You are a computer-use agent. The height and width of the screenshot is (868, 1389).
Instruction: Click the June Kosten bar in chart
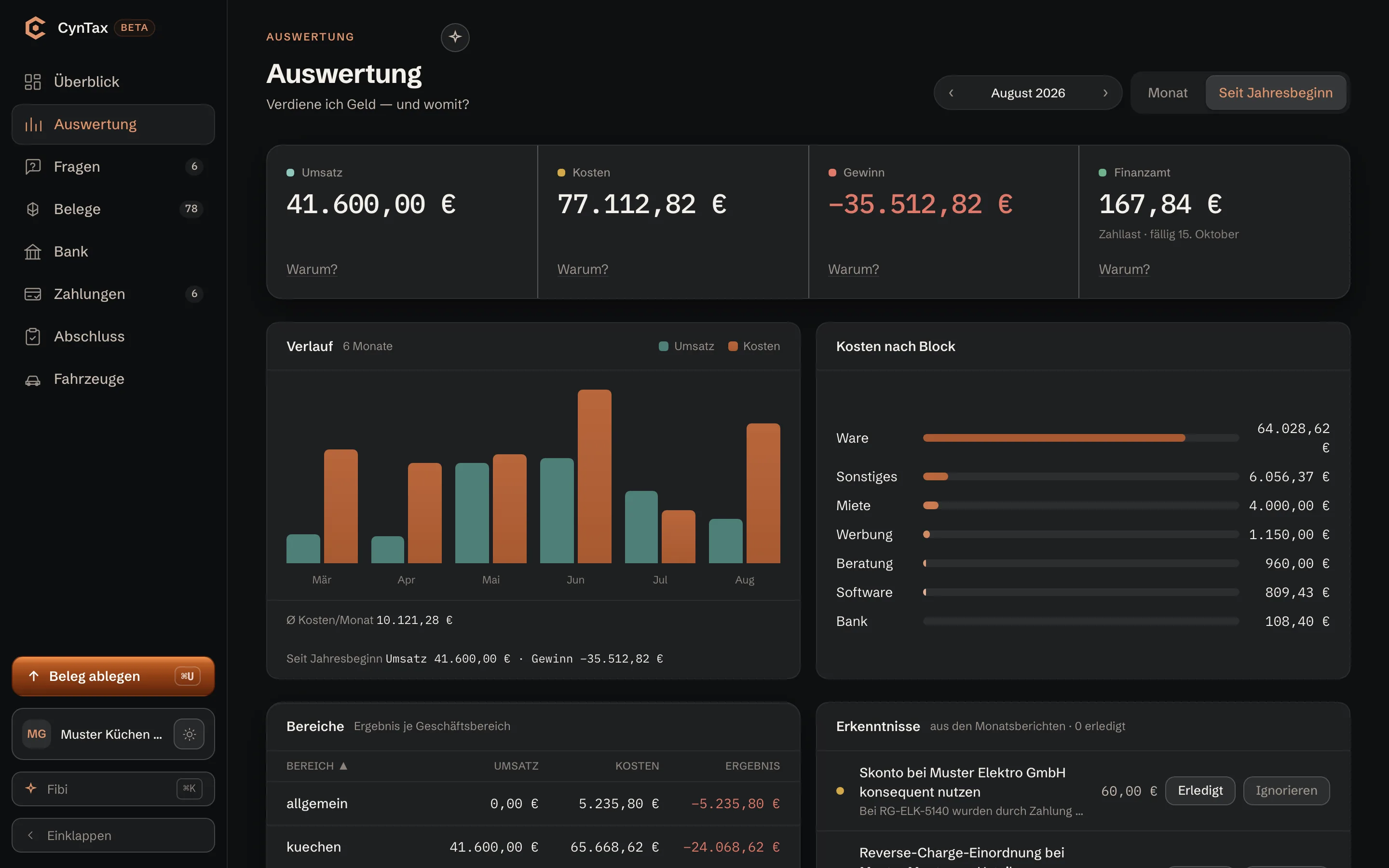pos(594,476)
